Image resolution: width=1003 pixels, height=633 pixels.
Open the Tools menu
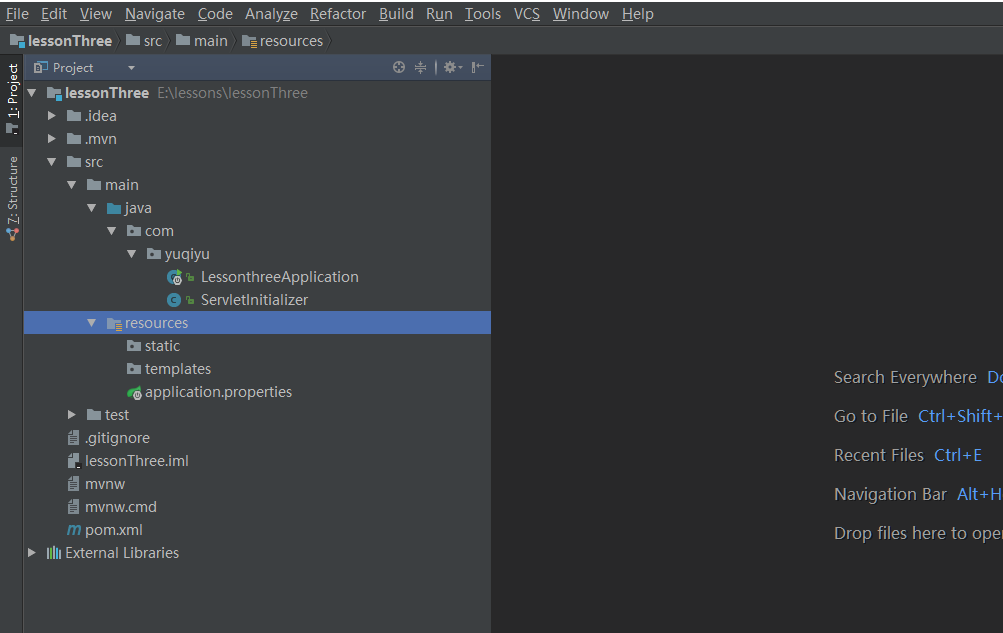482,13
